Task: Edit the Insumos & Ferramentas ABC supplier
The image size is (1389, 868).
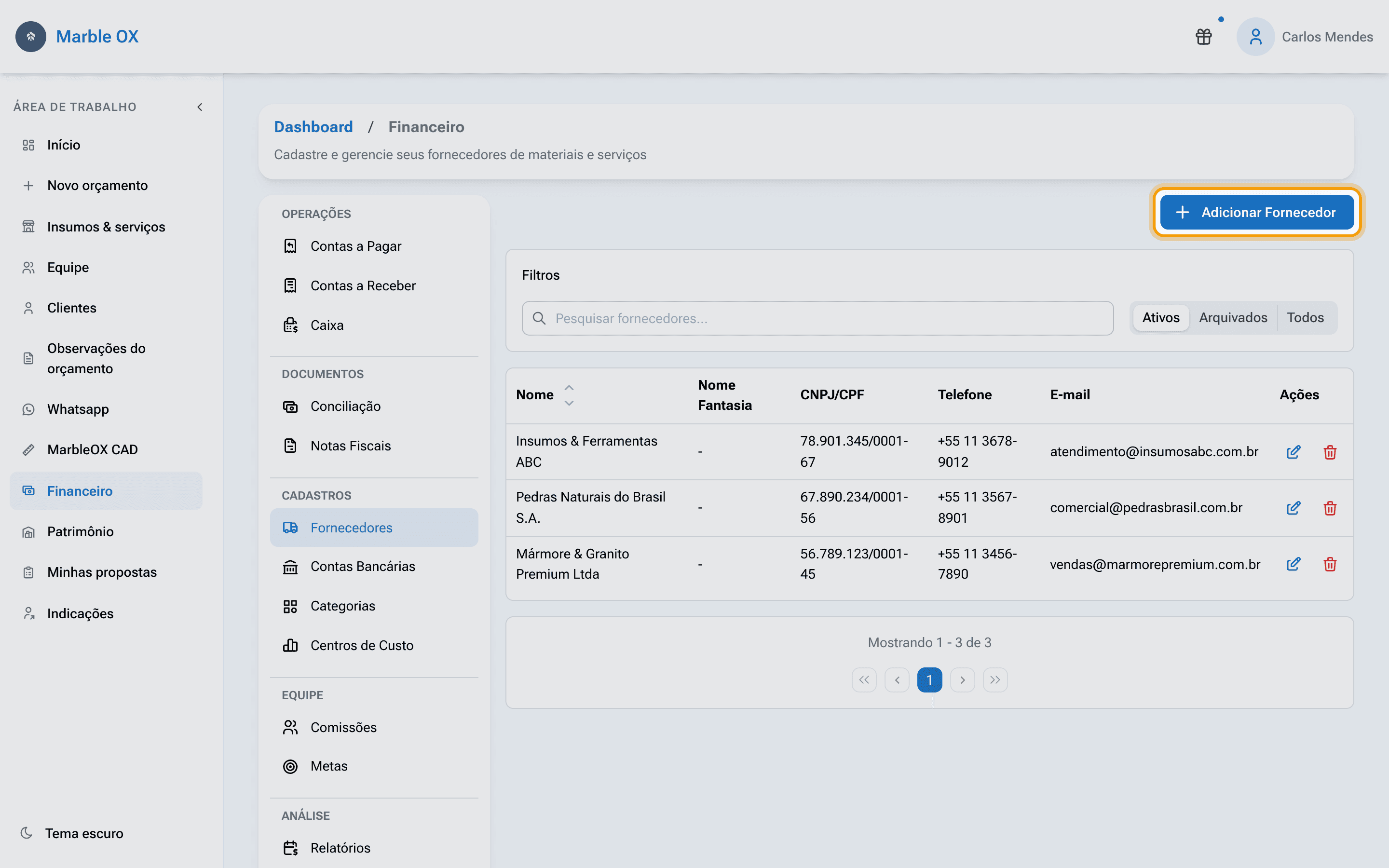Action: pos(1293,452)
